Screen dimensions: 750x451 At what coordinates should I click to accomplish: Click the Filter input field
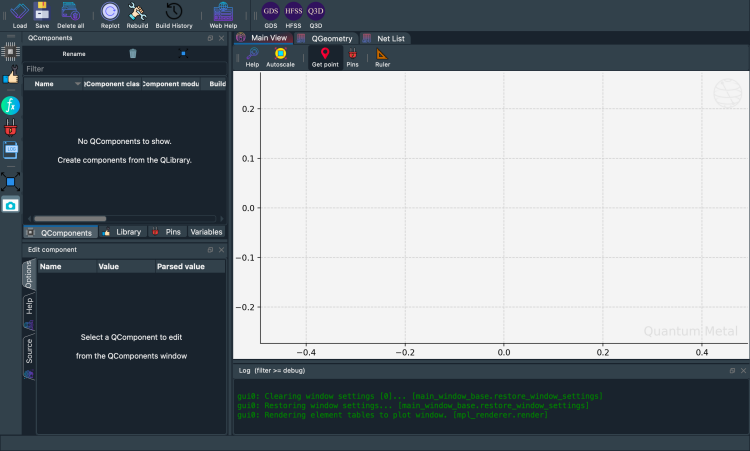pyautogui.click(x=125, y=69)
